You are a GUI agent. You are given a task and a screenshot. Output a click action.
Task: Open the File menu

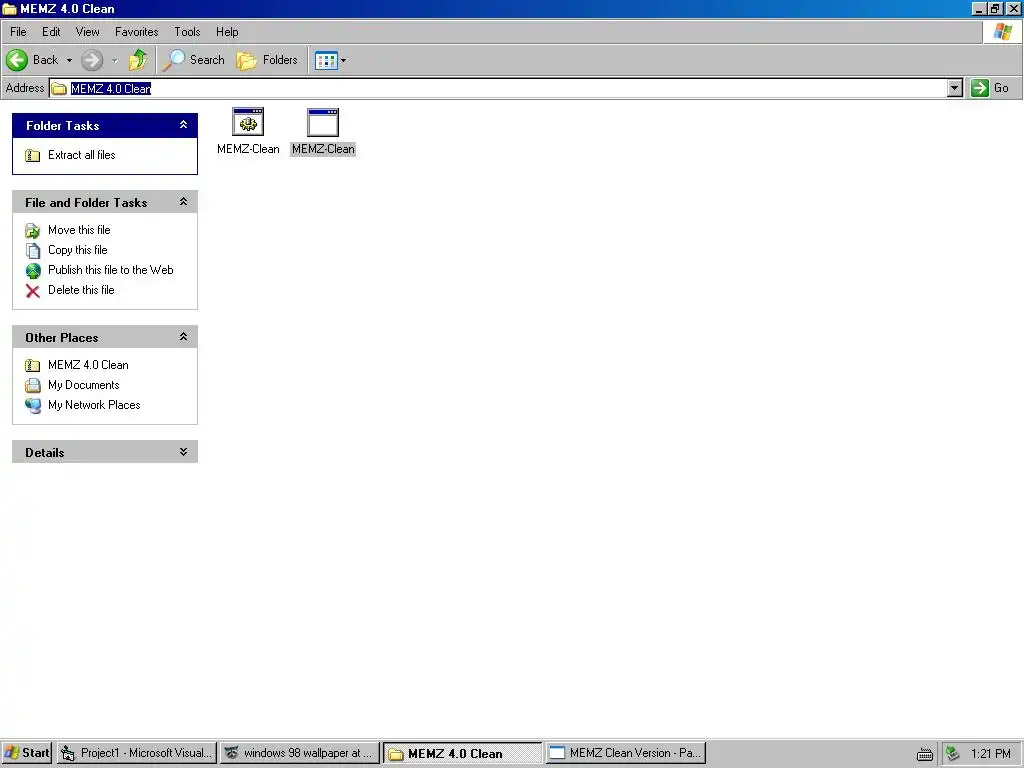pyautogui.click(x=18, y=31)
